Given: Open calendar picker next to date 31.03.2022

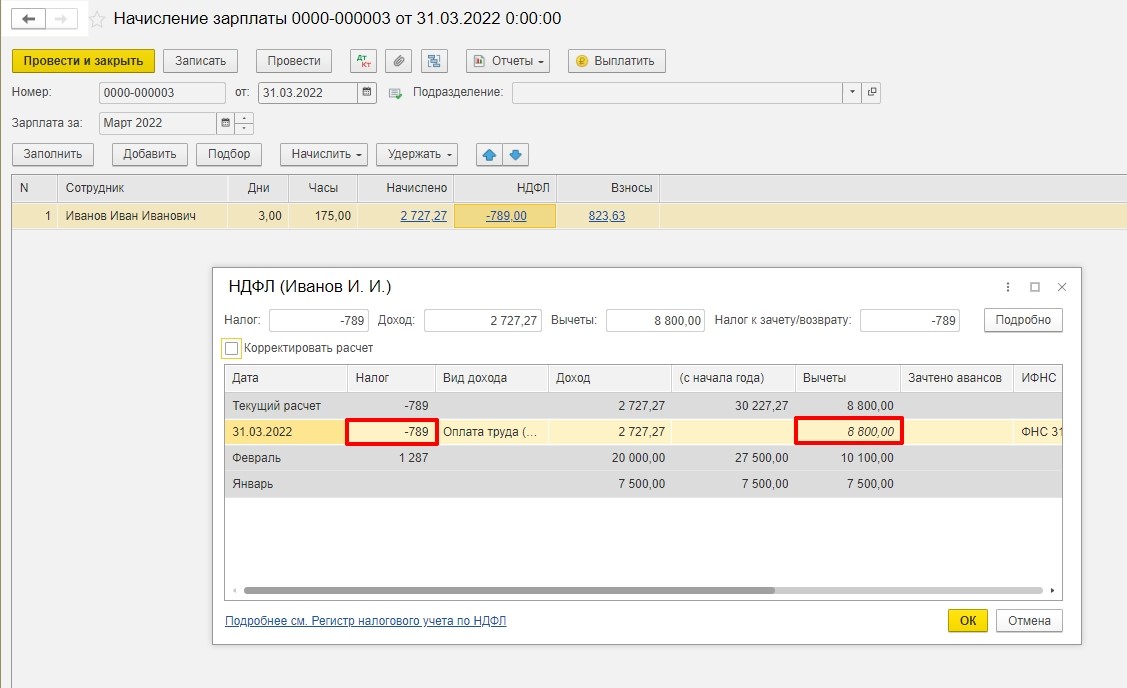Looking at the screenshot, I should click(x=367, y=92).
